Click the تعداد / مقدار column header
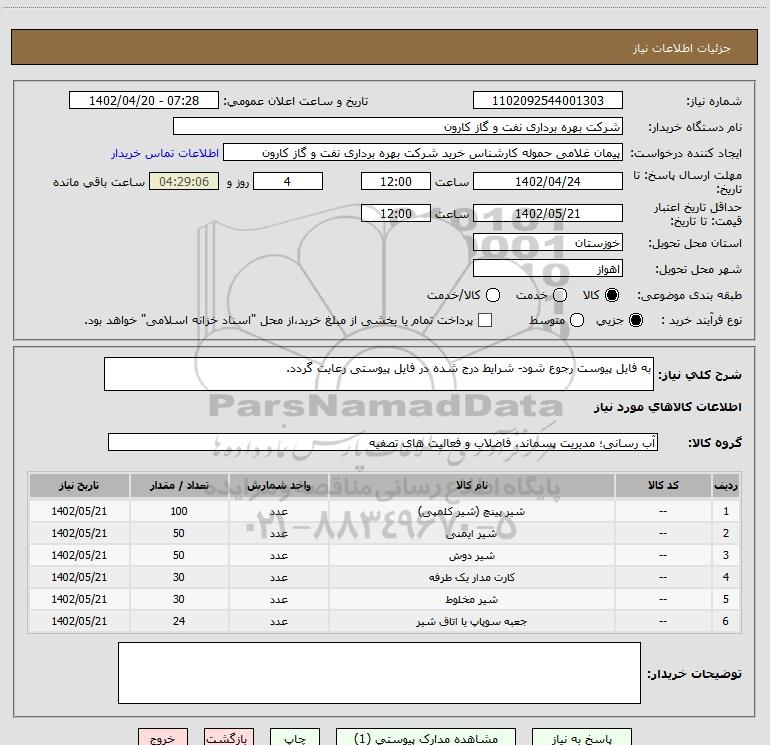Screen dimensions: 770x745 pyautogui.click(x=179, y=485)
